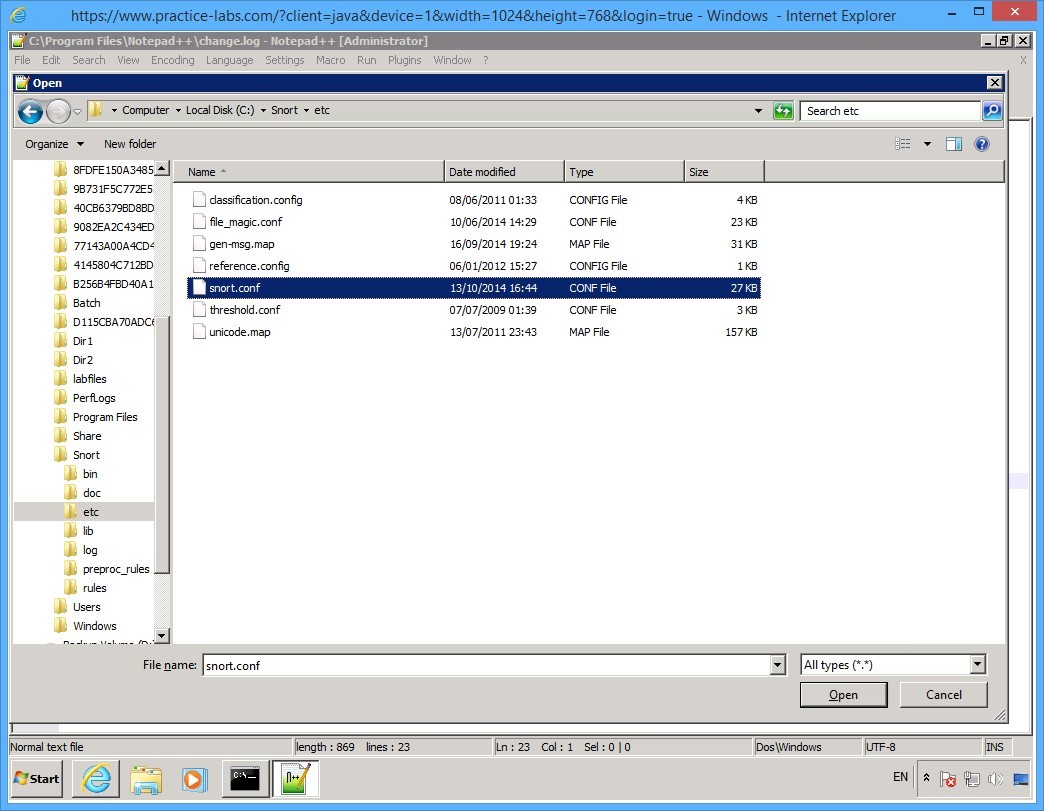This screenshot has width=1044, height=811.
Task: Click the back navigation arrow
Action: tap(30, 111)
